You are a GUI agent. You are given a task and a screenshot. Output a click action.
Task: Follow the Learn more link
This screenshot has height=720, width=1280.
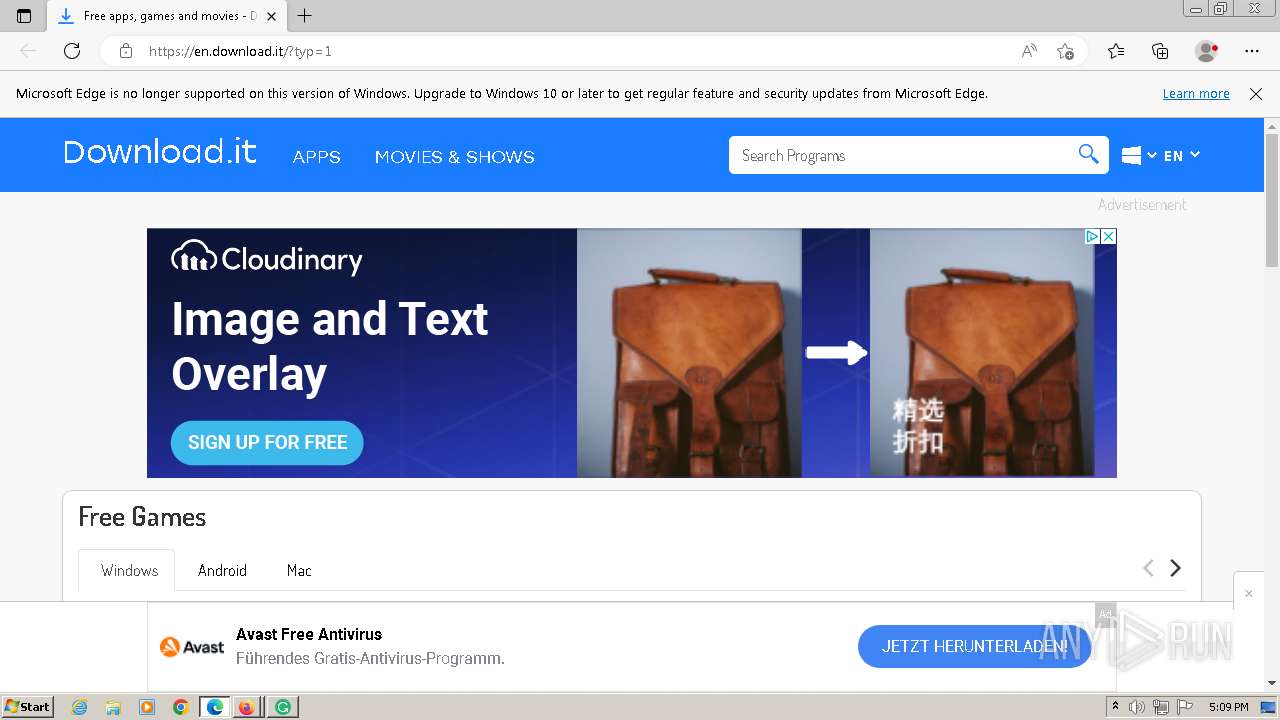(1196, 94)
